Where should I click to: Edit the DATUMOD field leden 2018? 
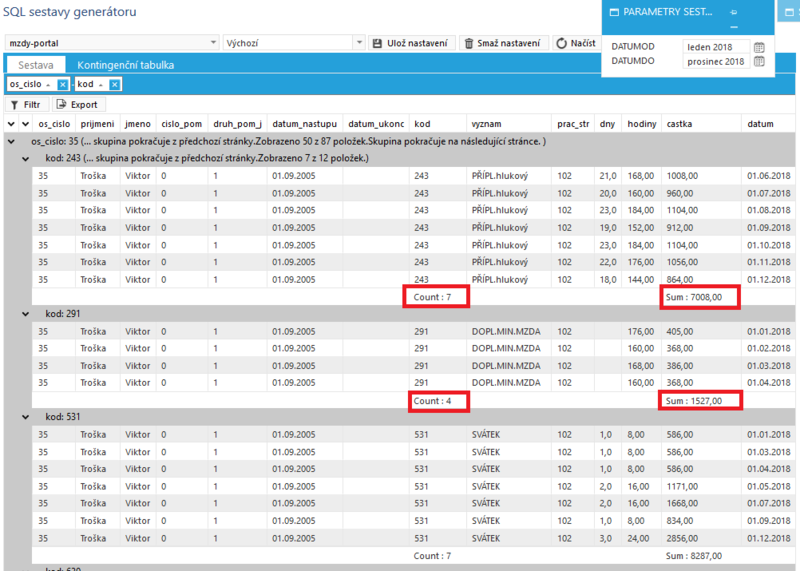[x=716, y=47]
